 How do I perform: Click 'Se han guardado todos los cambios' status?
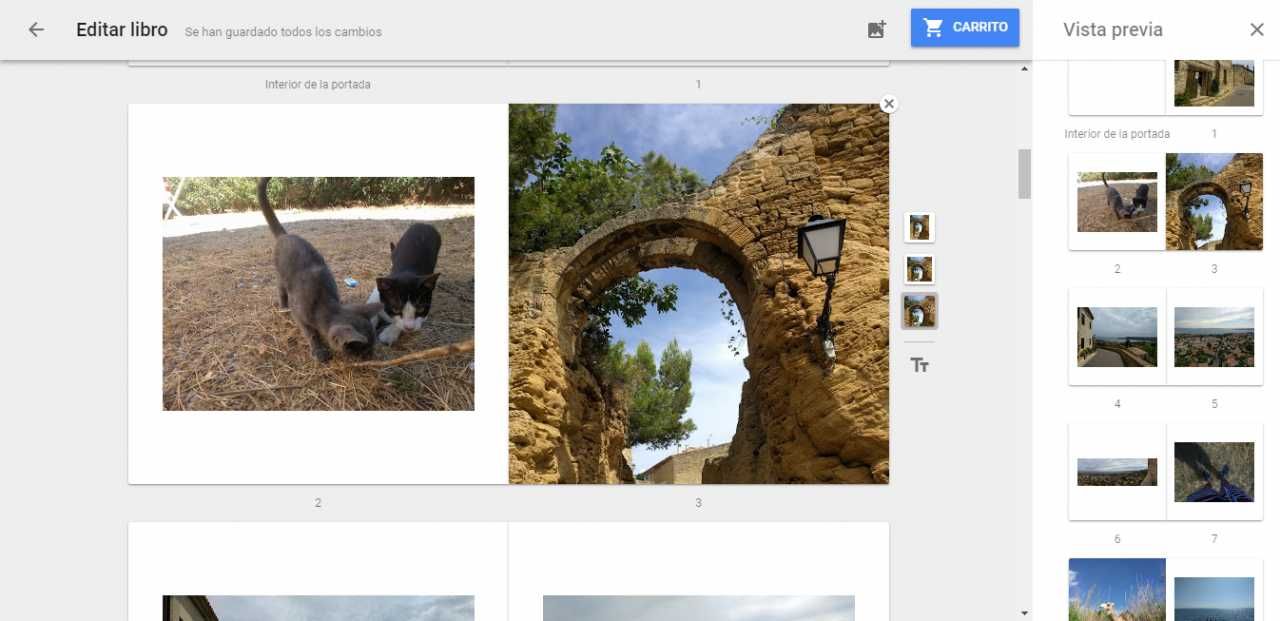(283, 32)
